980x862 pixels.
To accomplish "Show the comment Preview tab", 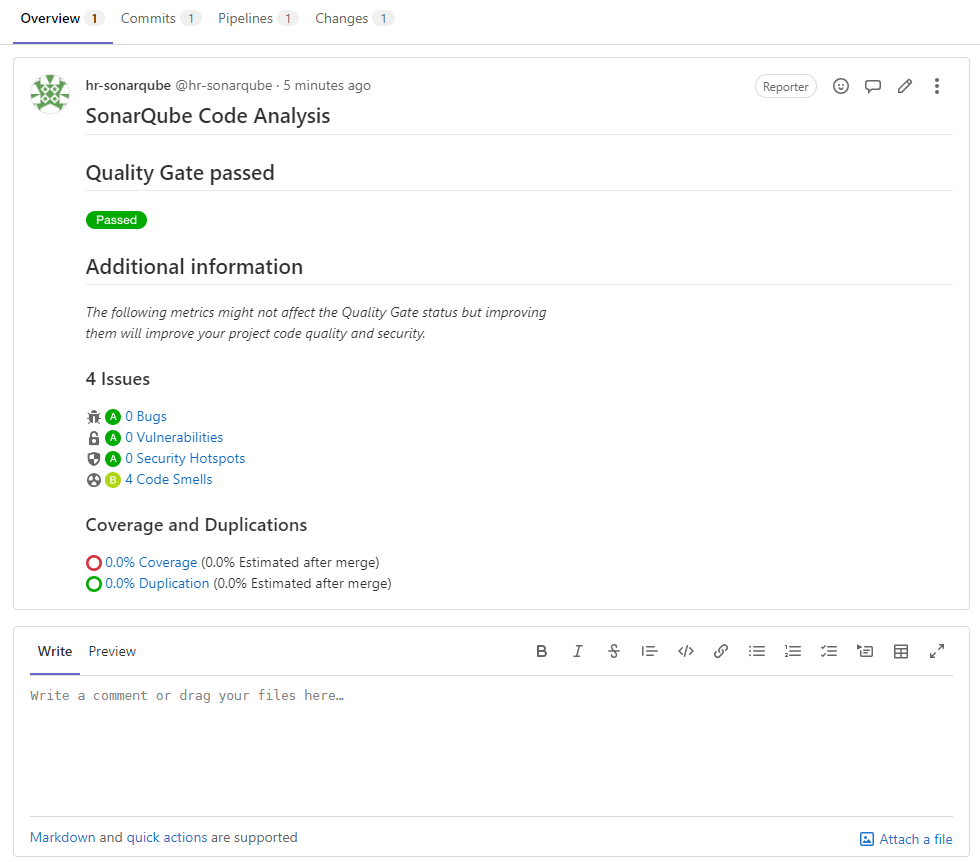I will point(112,651).
